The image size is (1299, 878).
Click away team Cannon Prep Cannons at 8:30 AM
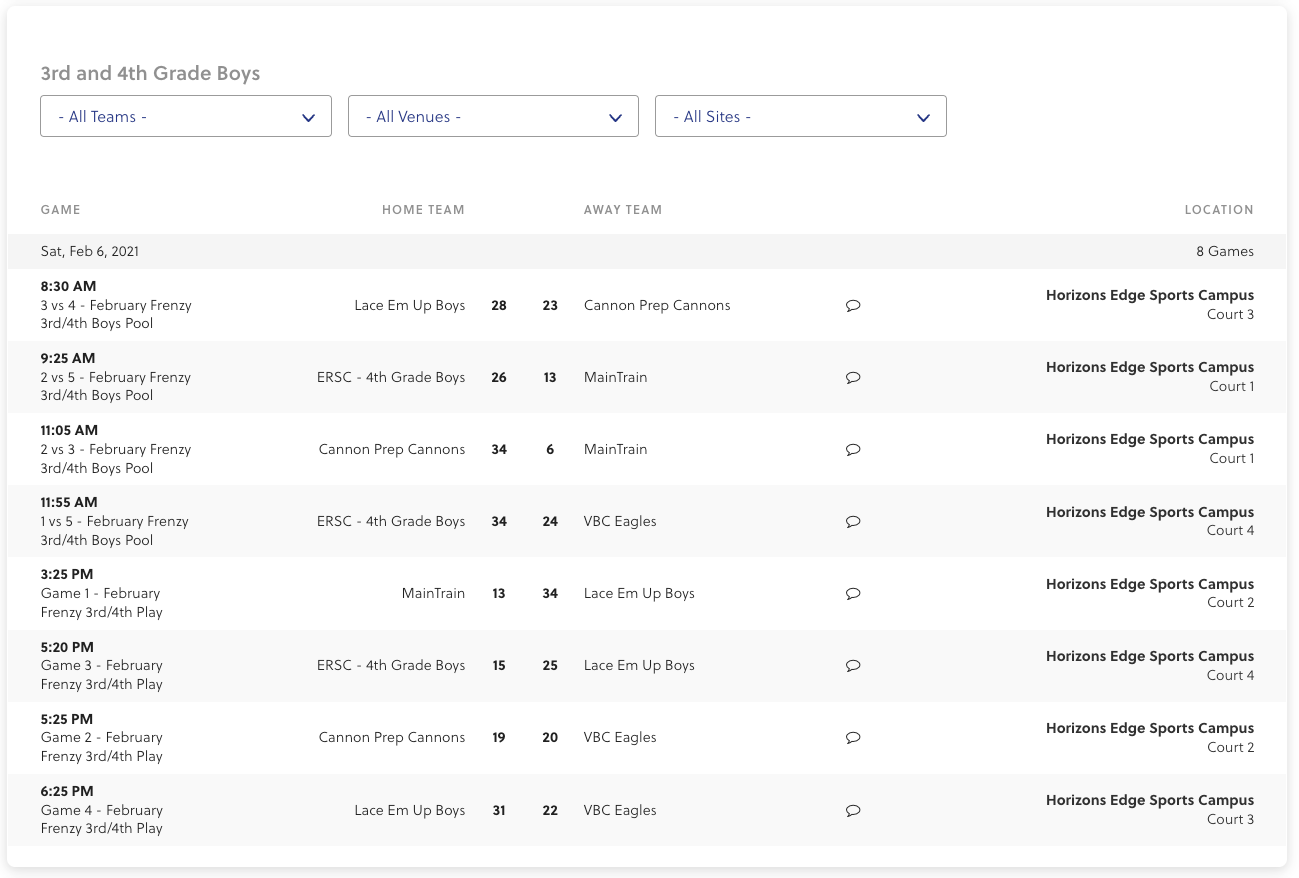point(657,305)
